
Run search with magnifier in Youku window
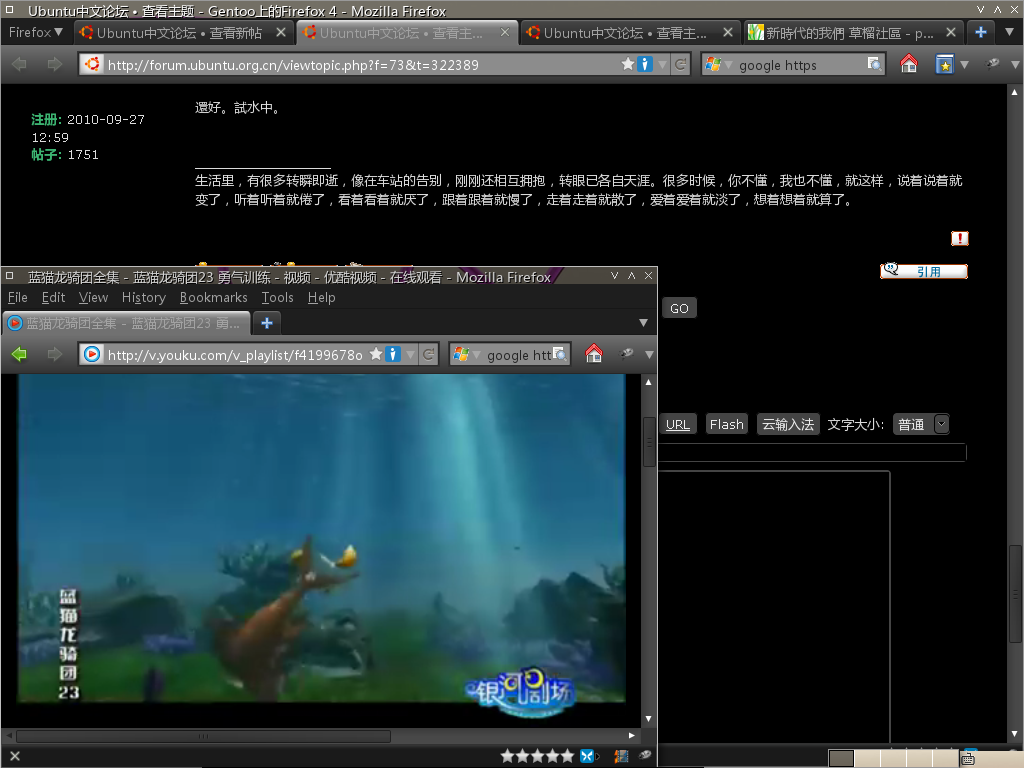tap(560, 354)
